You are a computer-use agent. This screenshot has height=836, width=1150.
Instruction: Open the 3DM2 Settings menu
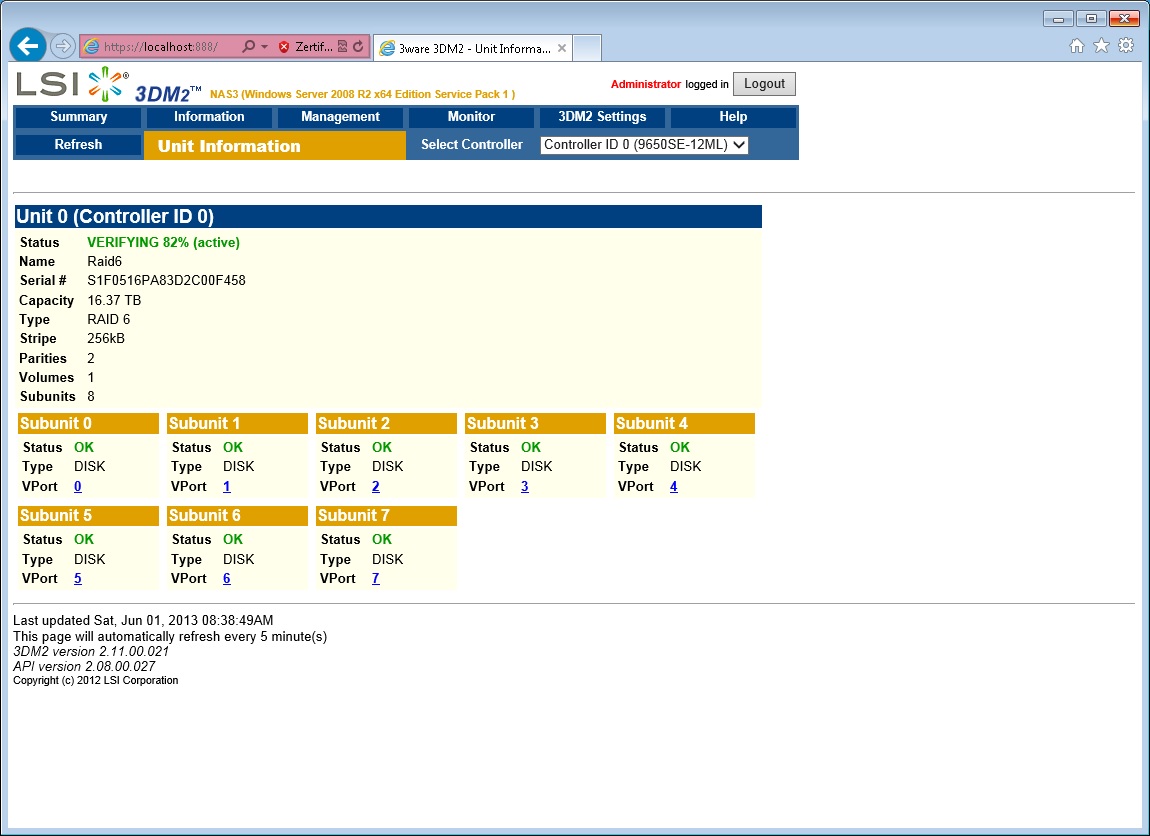[x=602, y=117]
